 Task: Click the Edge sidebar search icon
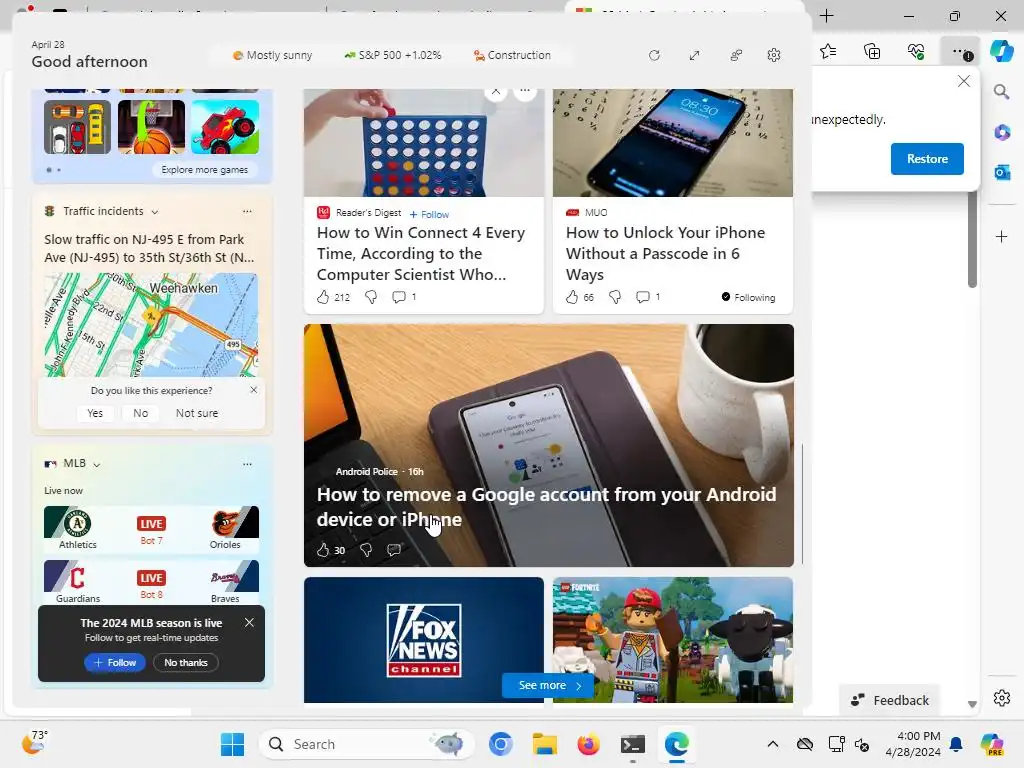tap(1001, 91)
